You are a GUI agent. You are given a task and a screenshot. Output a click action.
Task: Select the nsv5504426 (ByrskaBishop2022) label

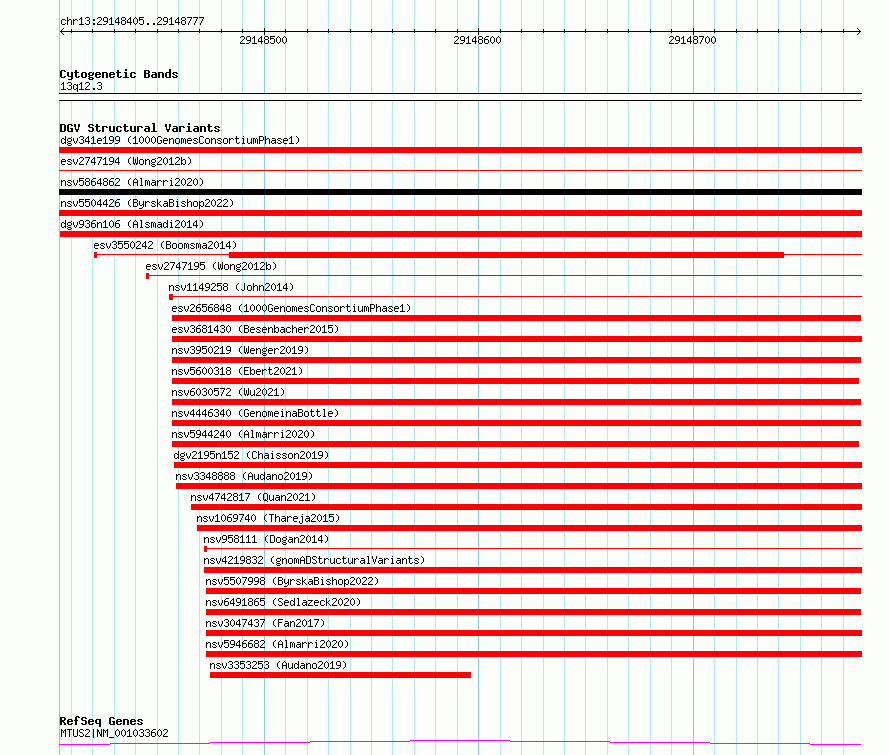pyautogui.click(x=147, y=203)
